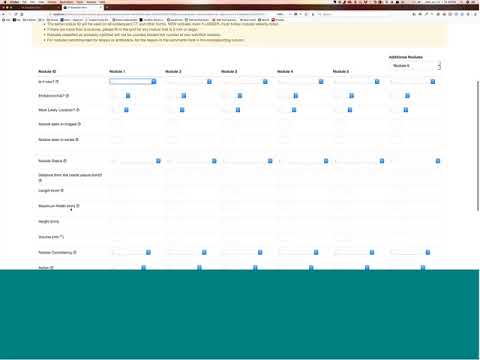
Task: Open Nodule Consistency dropdown for Nodule 1
Action: click(131, 252)
